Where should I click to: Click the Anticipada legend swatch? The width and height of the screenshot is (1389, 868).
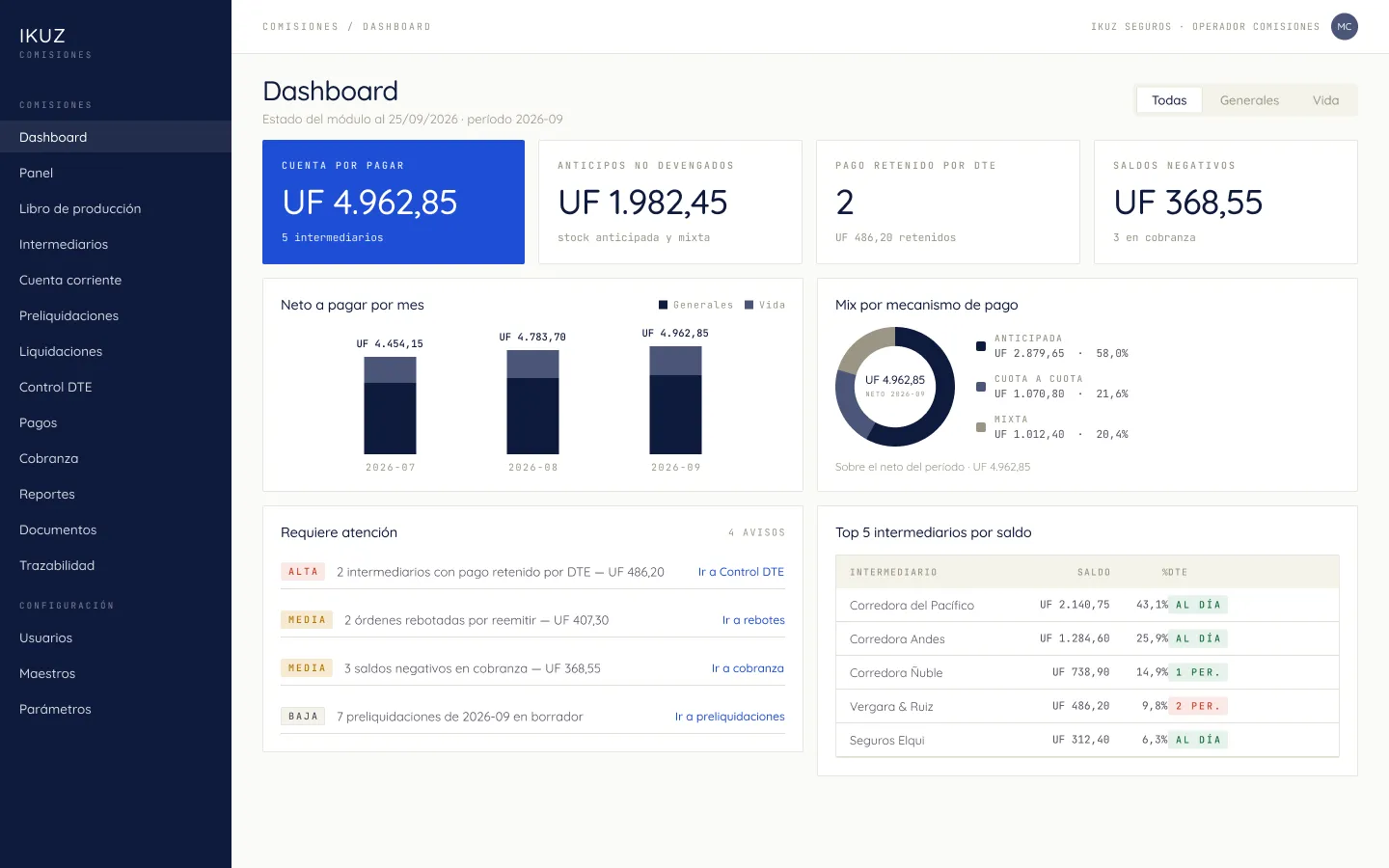(x=981, y=346)
